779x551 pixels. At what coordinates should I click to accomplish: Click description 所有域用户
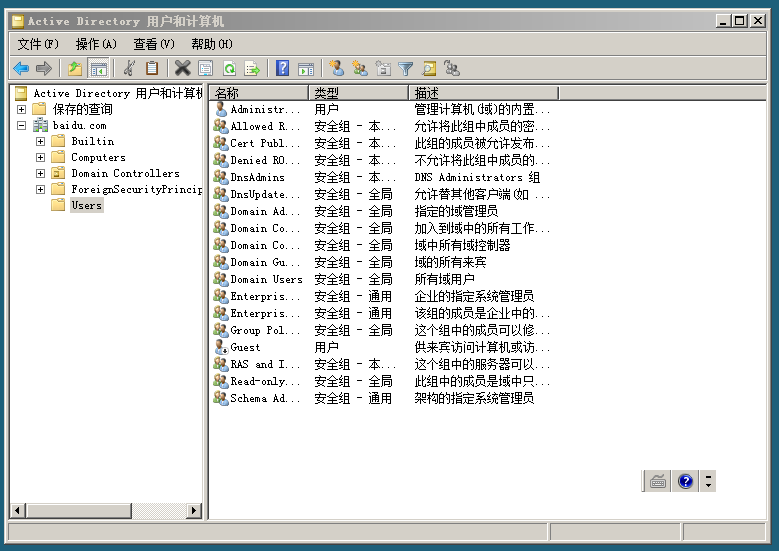[445, 279]
